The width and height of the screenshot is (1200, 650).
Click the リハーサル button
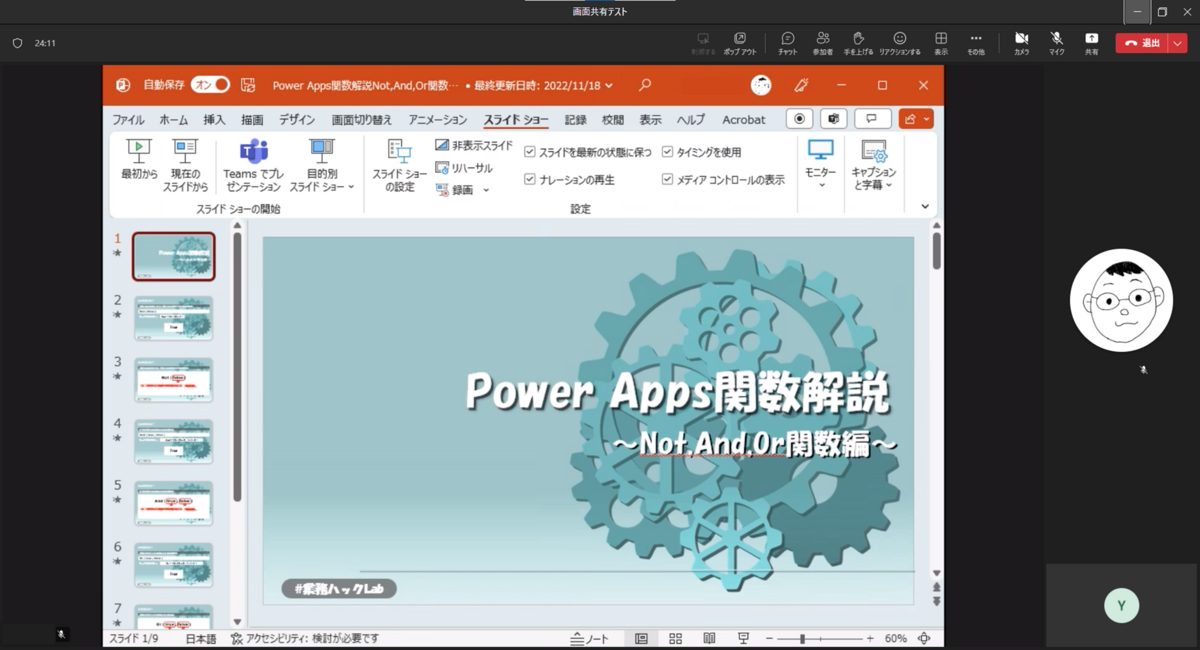point(465,168)
